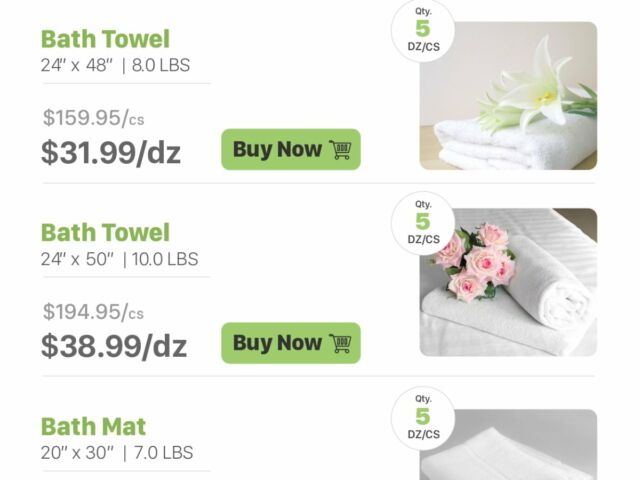Screen dimensions: 640x480
Task: Click the Qty 5 DZ/CS badge for the Bath Mat
Action: pos(423,418)
